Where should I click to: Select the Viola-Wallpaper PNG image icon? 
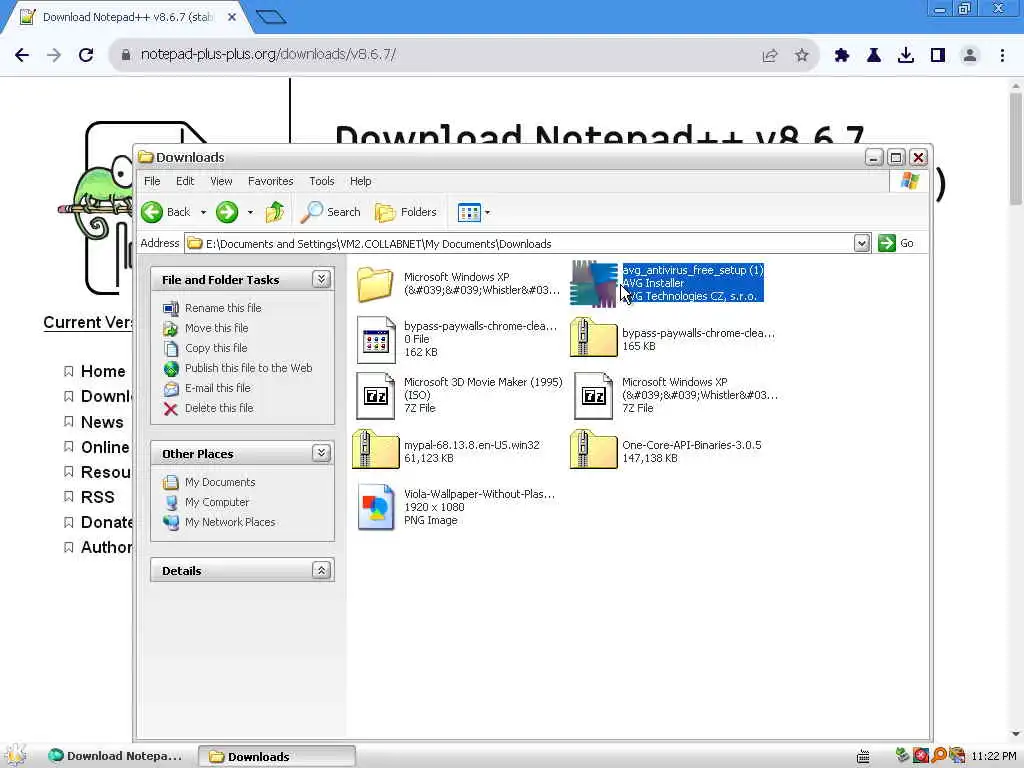click(376, 507)
